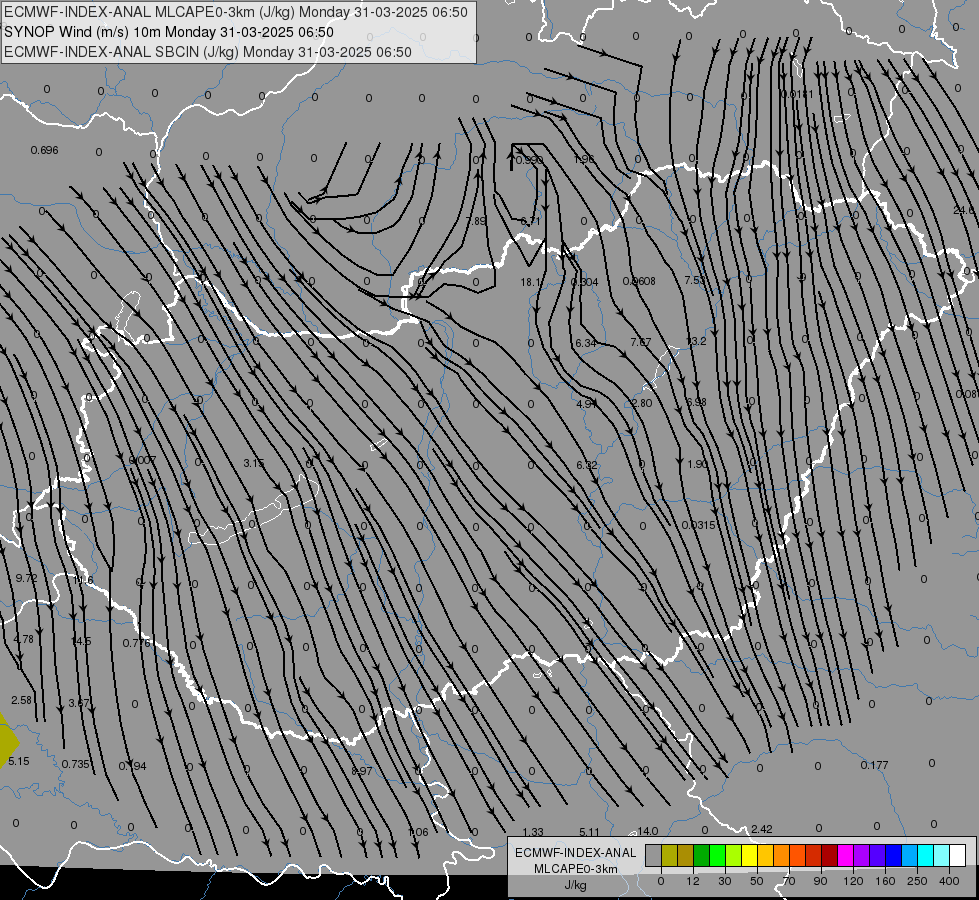Click the map value 14.5

[x=81, y=641]
